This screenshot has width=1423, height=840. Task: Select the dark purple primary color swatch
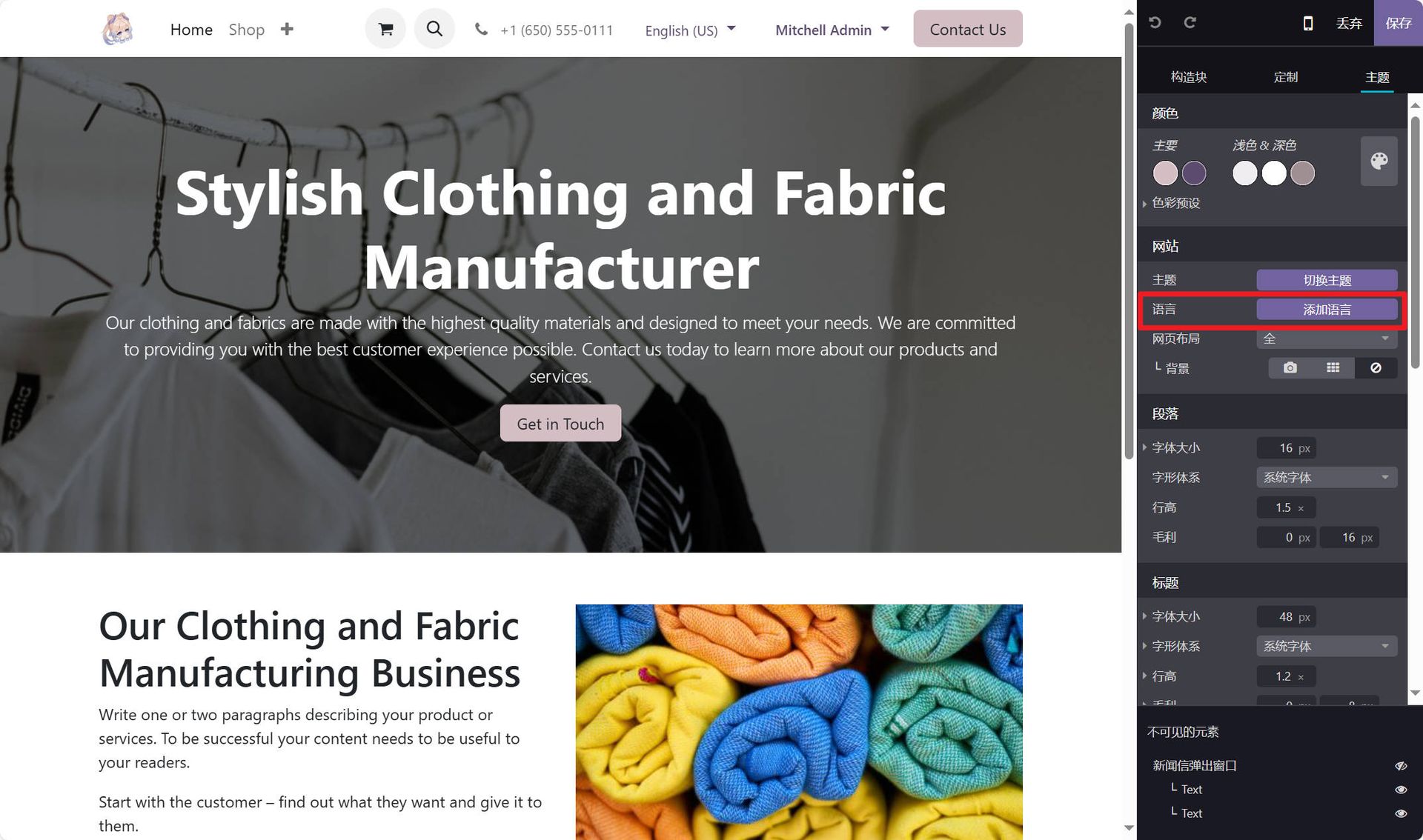[x=1193, y=173]
